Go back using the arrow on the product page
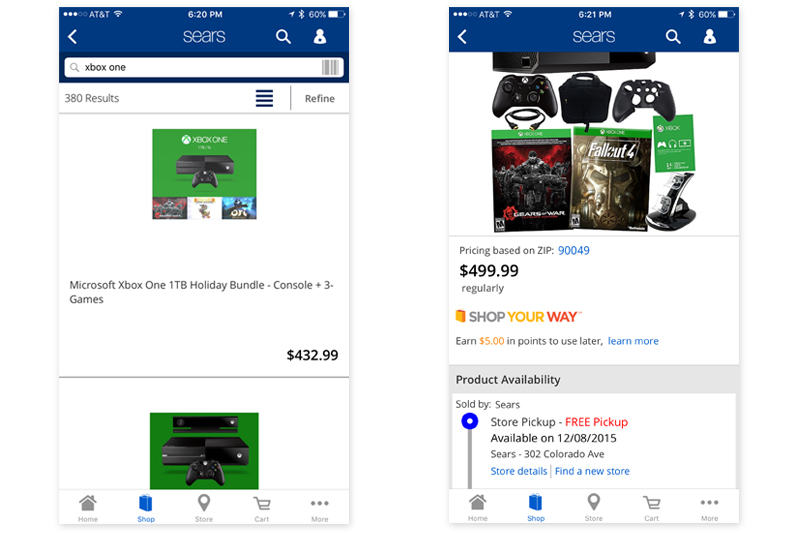Image resolution: width=800 pixels, height=533 pixels. 462,37
